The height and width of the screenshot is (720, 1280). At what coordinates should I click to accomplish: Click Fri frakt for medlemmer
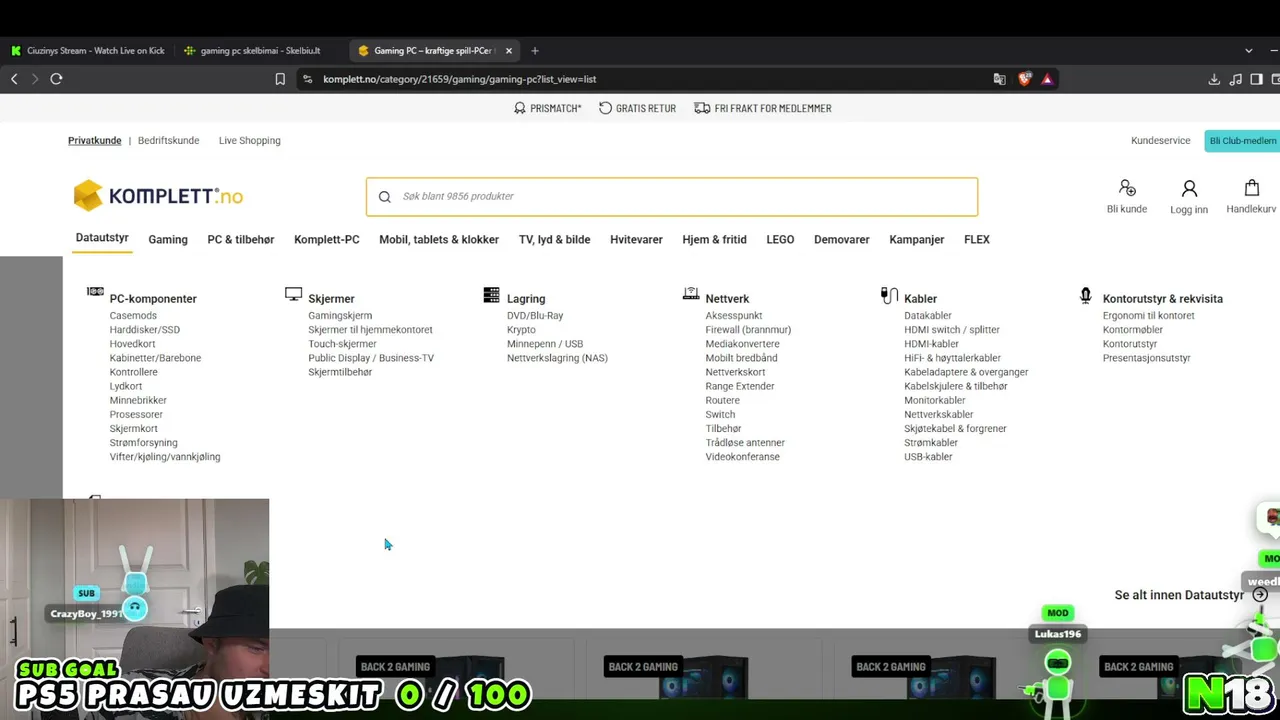click(763, 108)
